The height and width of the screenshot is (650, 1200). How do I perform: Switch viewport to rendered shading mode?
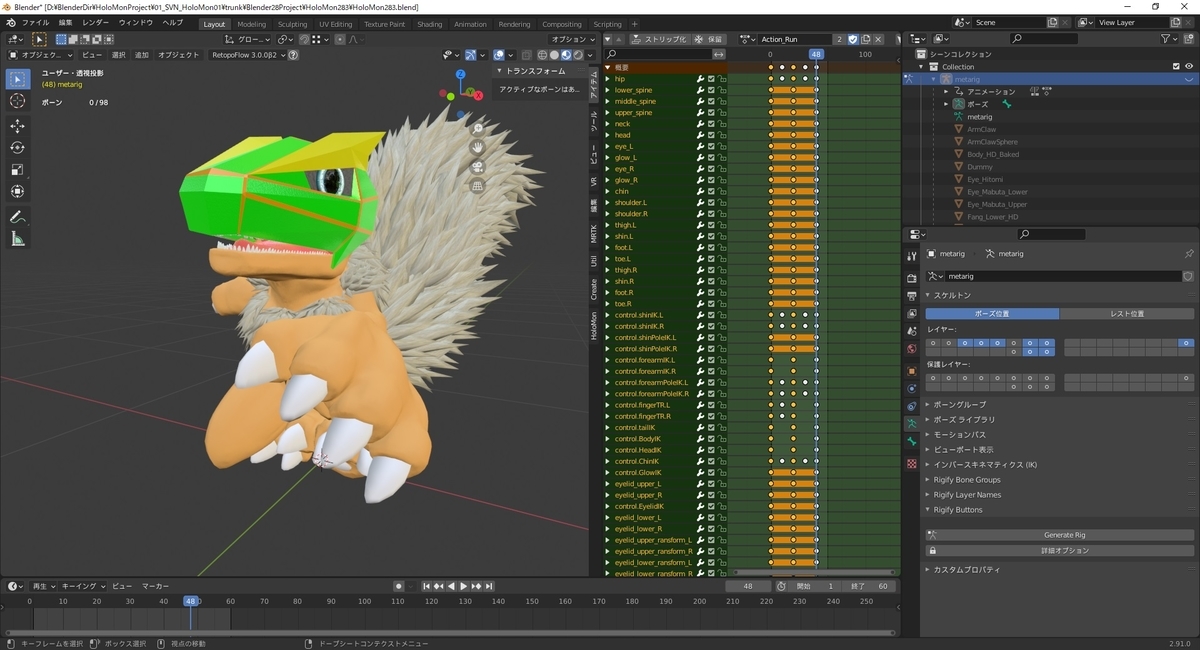click(578, 55)
